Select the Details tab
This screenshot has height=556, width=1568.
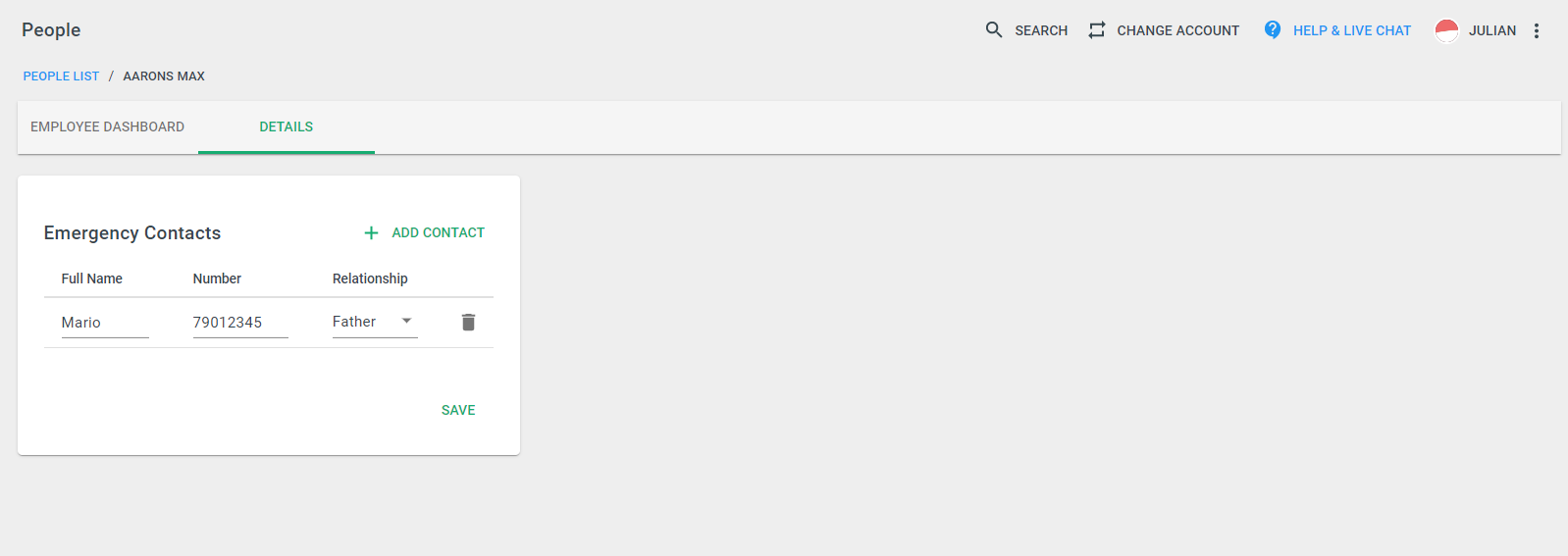pos(287,126)
